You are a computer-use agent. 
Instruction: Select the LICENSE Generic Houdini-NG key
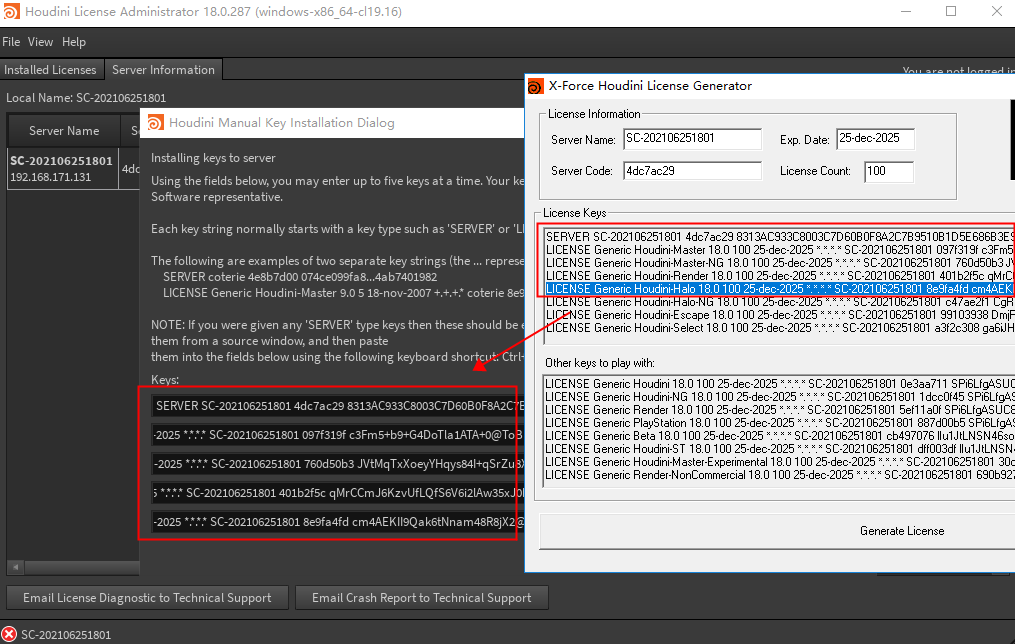(x=779, y=397)
